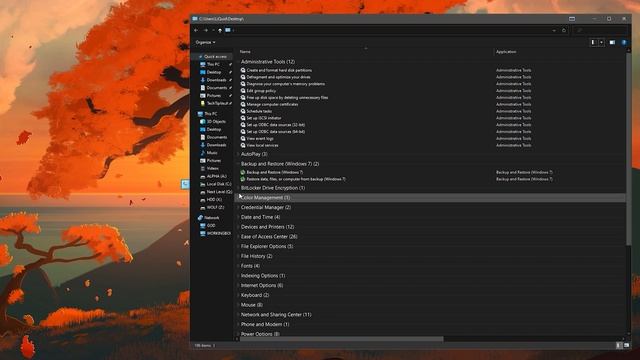Expand the Credential Manager (2) group
Image resolution: width=640 pixels, height=360 pixels.
coord(266,207)
